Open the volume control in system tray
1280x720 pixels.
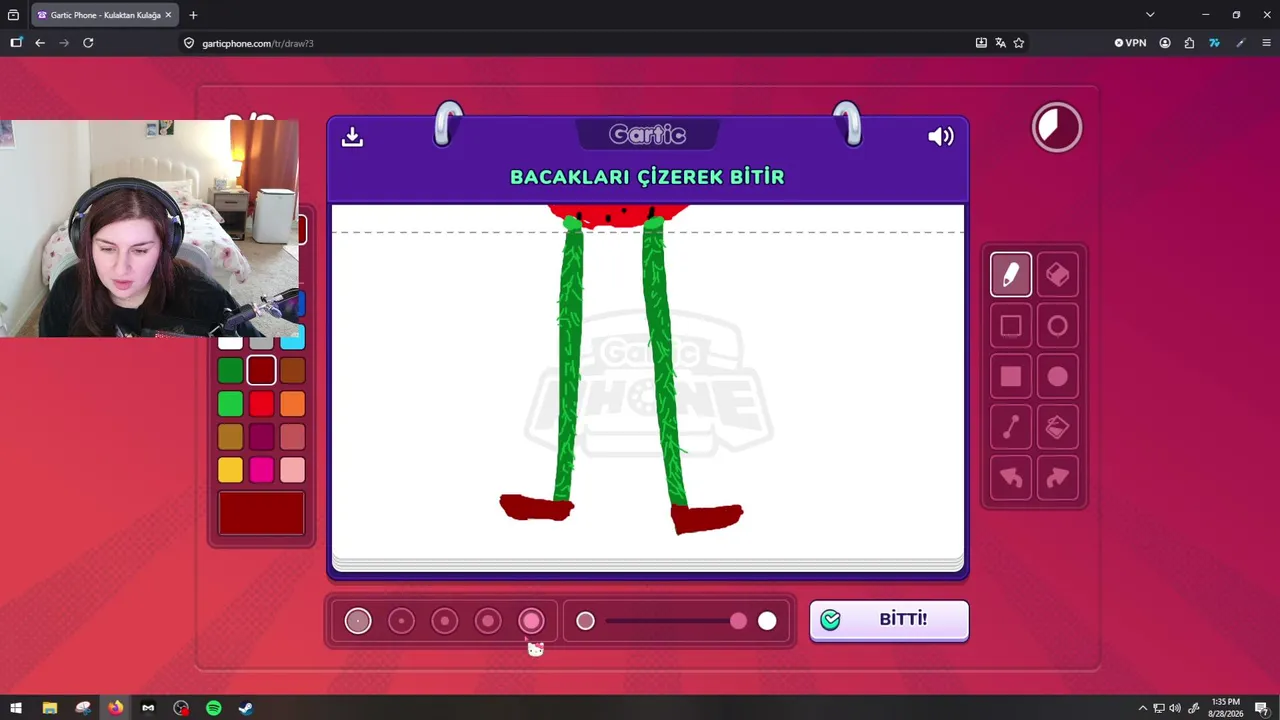click(x=1175, y=708)
